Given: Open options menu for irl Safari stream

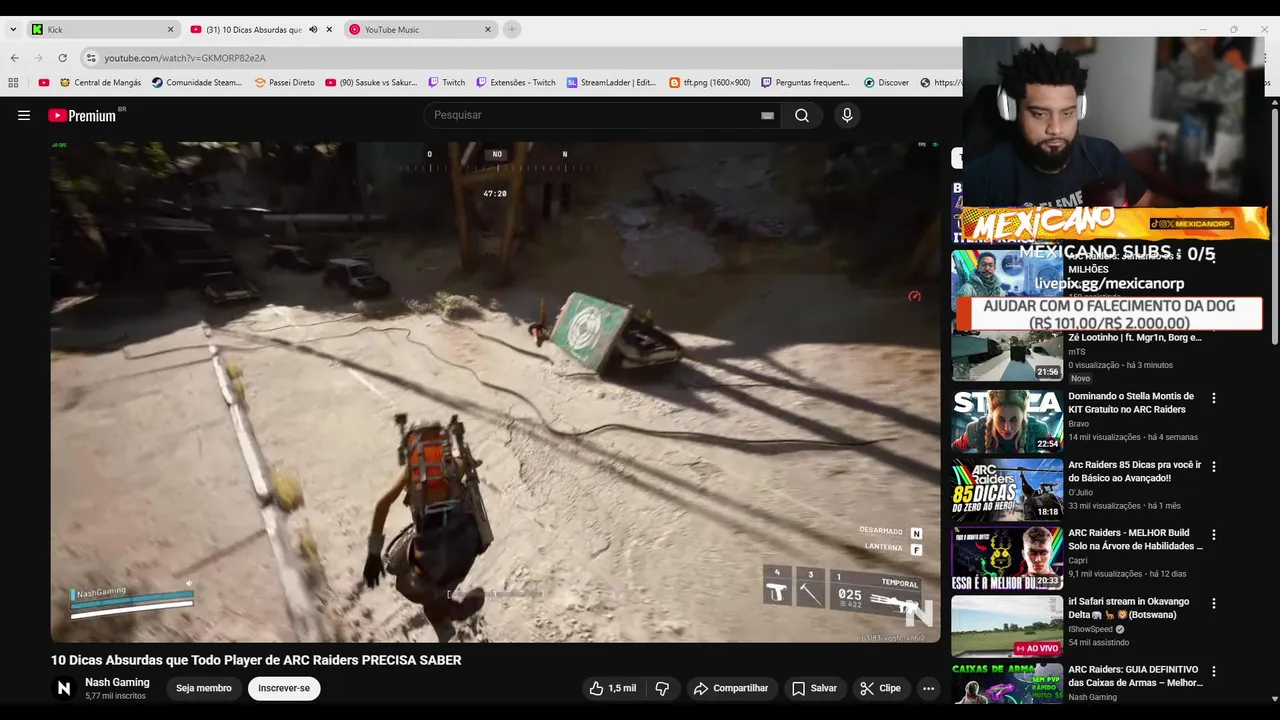Looking at the screenshot, I should coord(1214,603).
